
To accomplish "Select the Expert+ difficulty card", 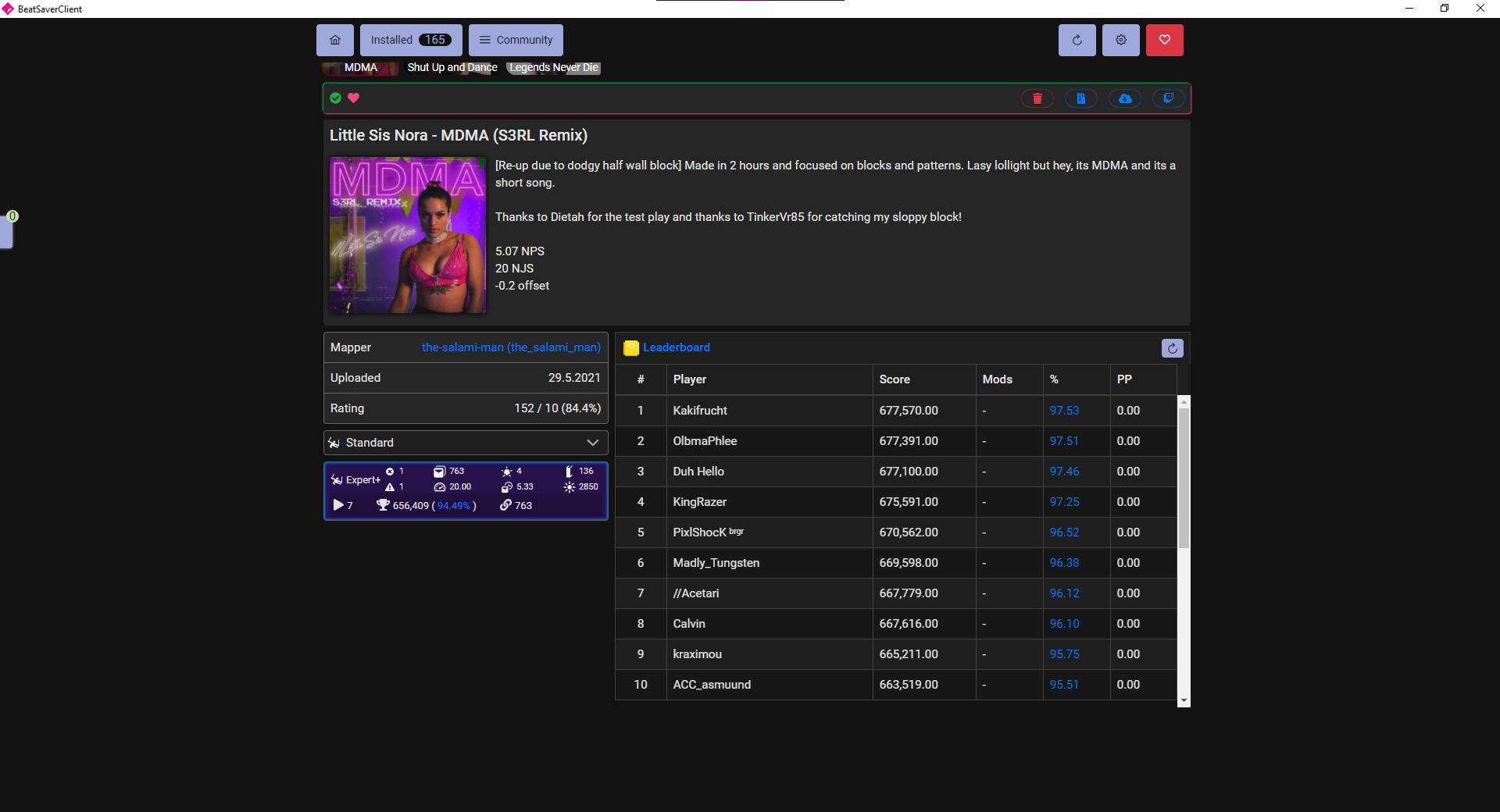I will 466,490.
